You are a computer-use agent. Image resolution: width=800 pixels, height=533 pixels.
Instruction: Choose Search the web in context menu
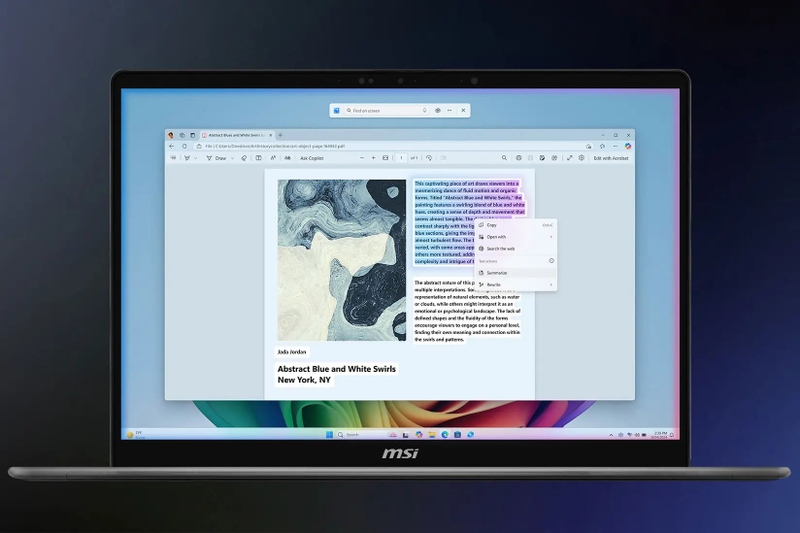tap(516, 248)
